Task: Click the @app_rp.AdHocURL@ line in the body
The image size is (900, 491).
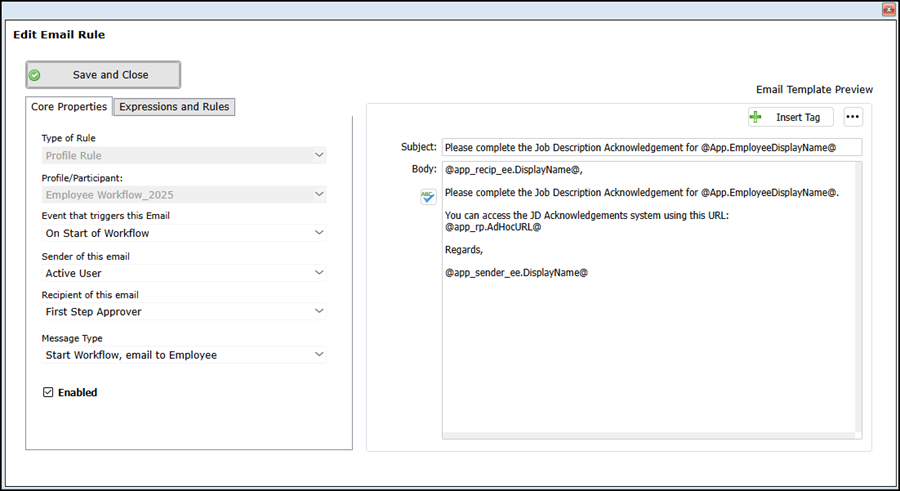Action: coord(493,227)
